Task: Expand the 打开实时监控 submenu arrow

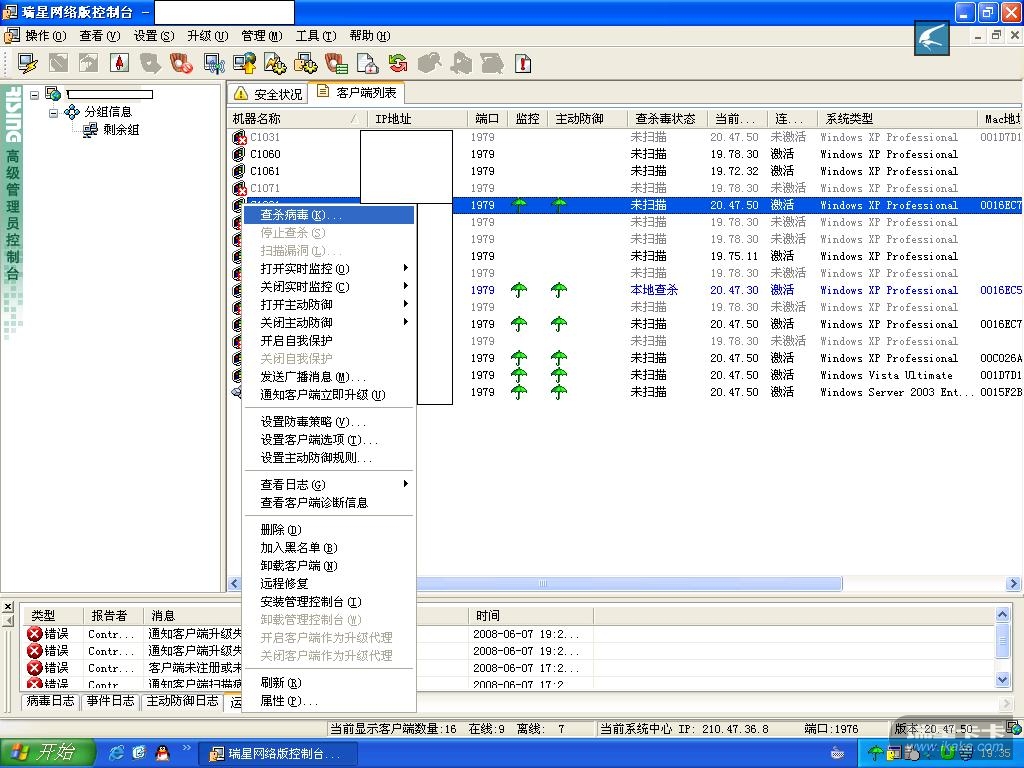Action: (x=405, y=268)
